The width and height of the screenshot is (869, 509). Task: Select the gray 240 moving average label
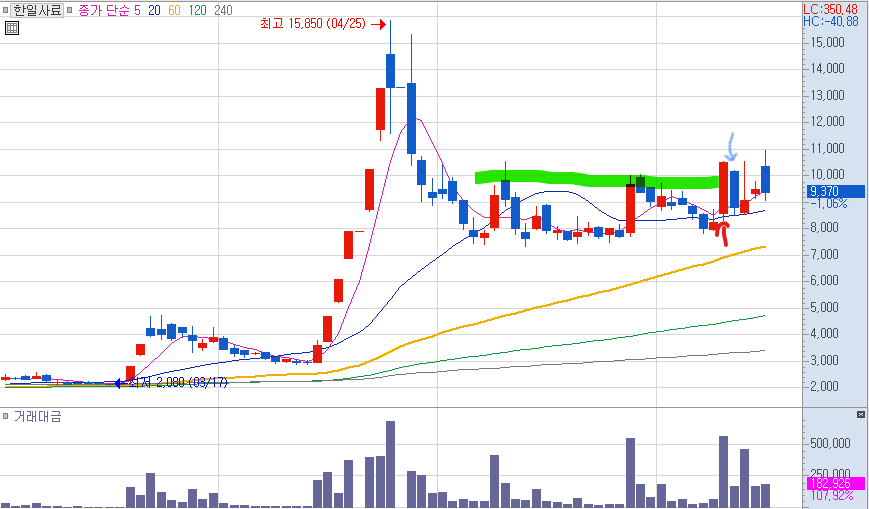point(223,10)
